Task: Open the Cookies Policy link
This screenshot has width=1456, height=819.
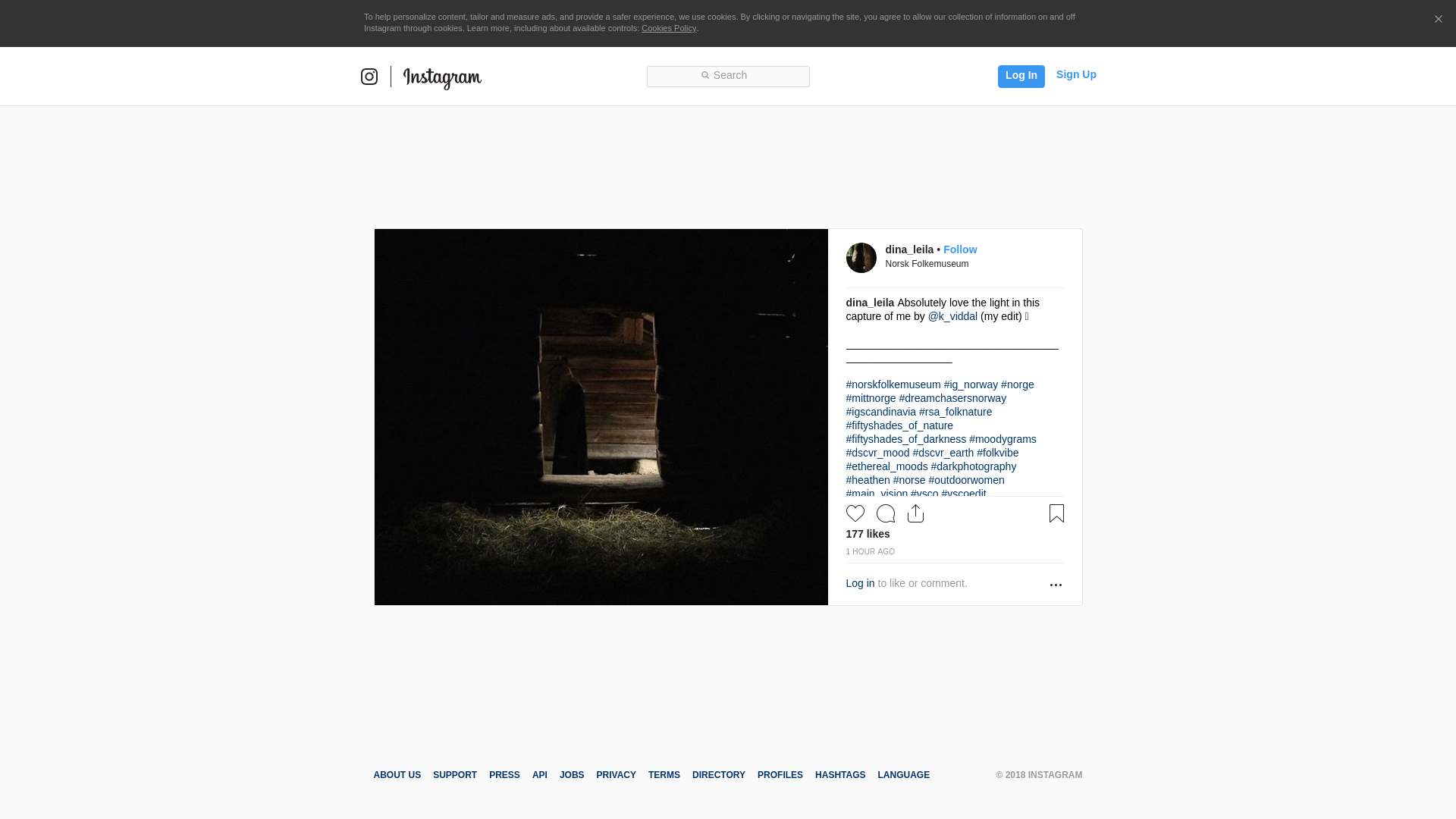Action: 668,28
